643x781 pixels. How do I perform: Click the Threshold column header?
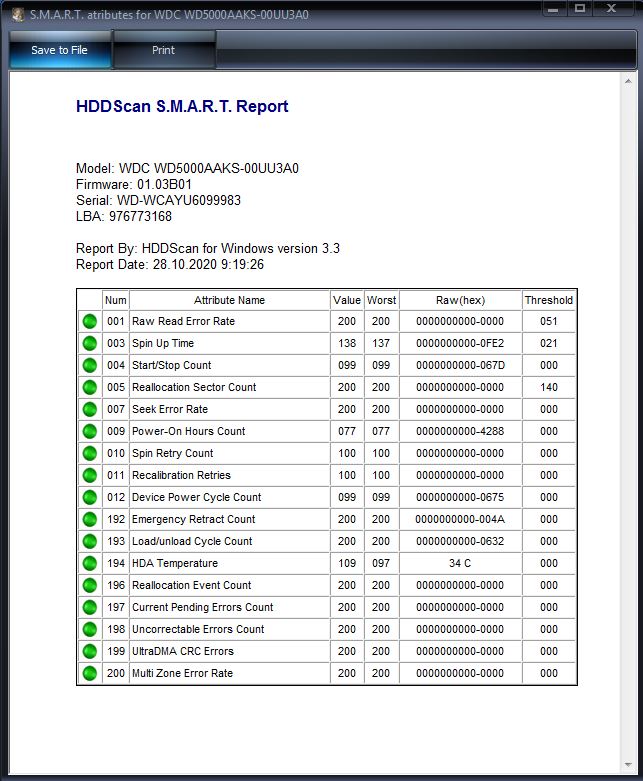[x=549, y=300]
